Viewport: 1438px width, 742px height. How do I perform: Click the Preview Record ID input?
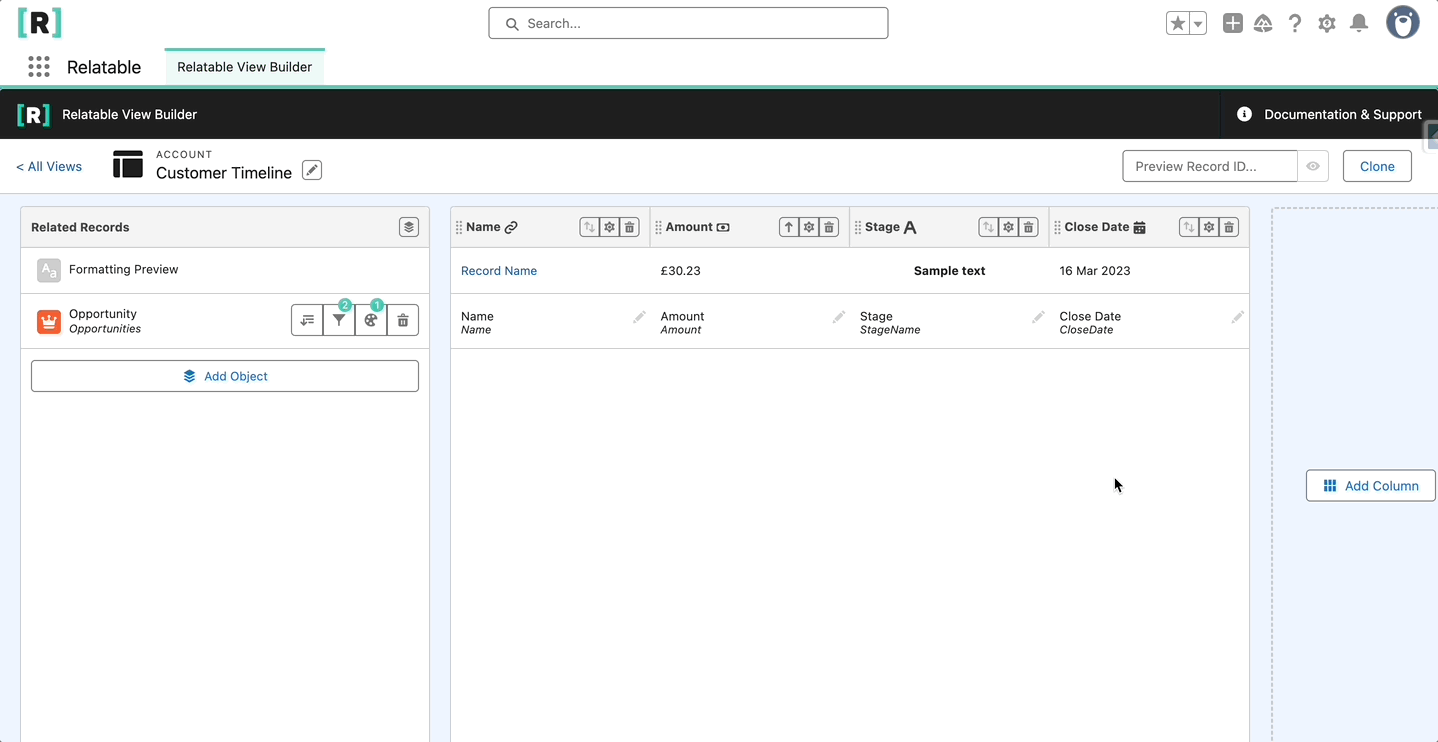(x=1210, y=166)
